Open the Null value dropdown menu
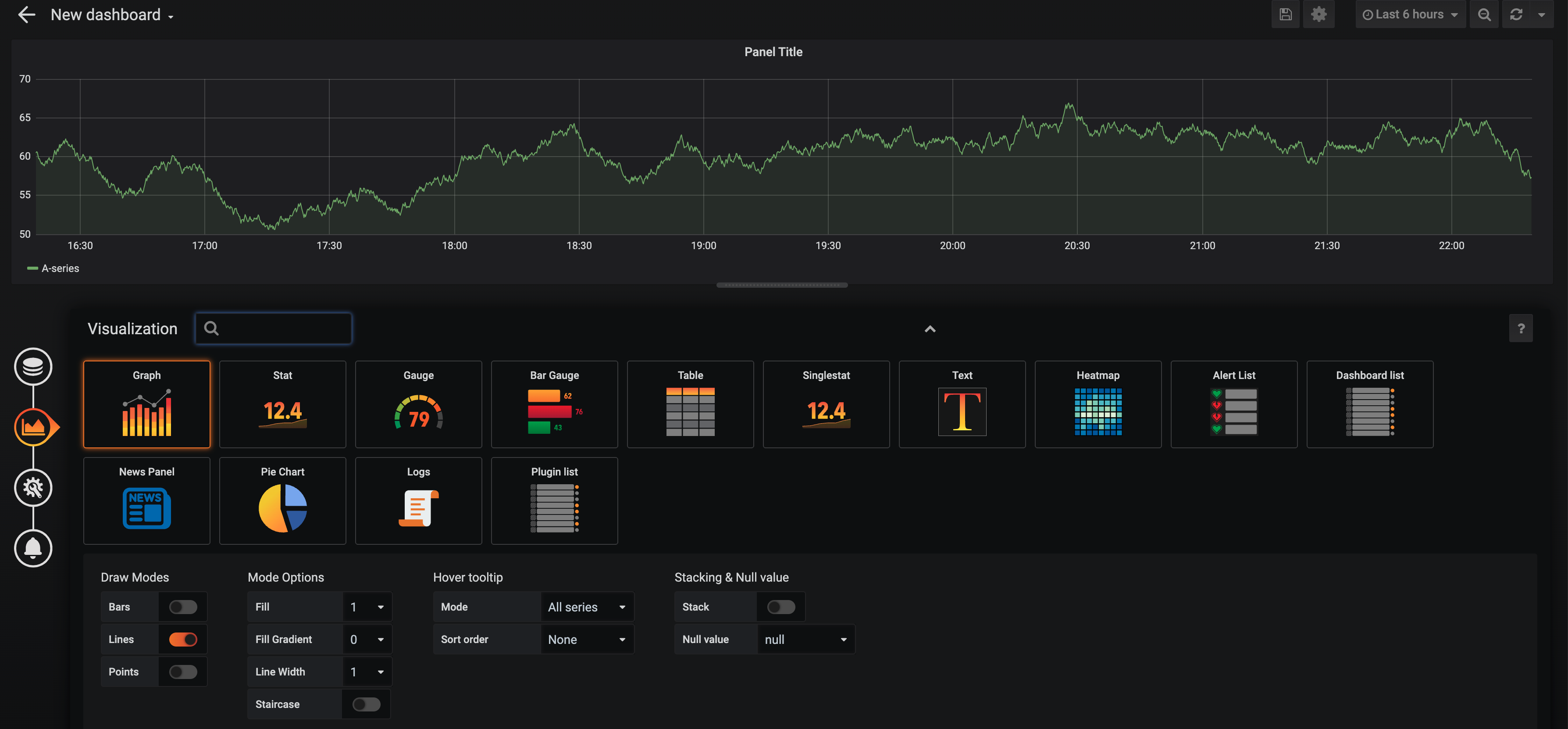The height and width of the screenshot is (729, 1568). (805, 639)
